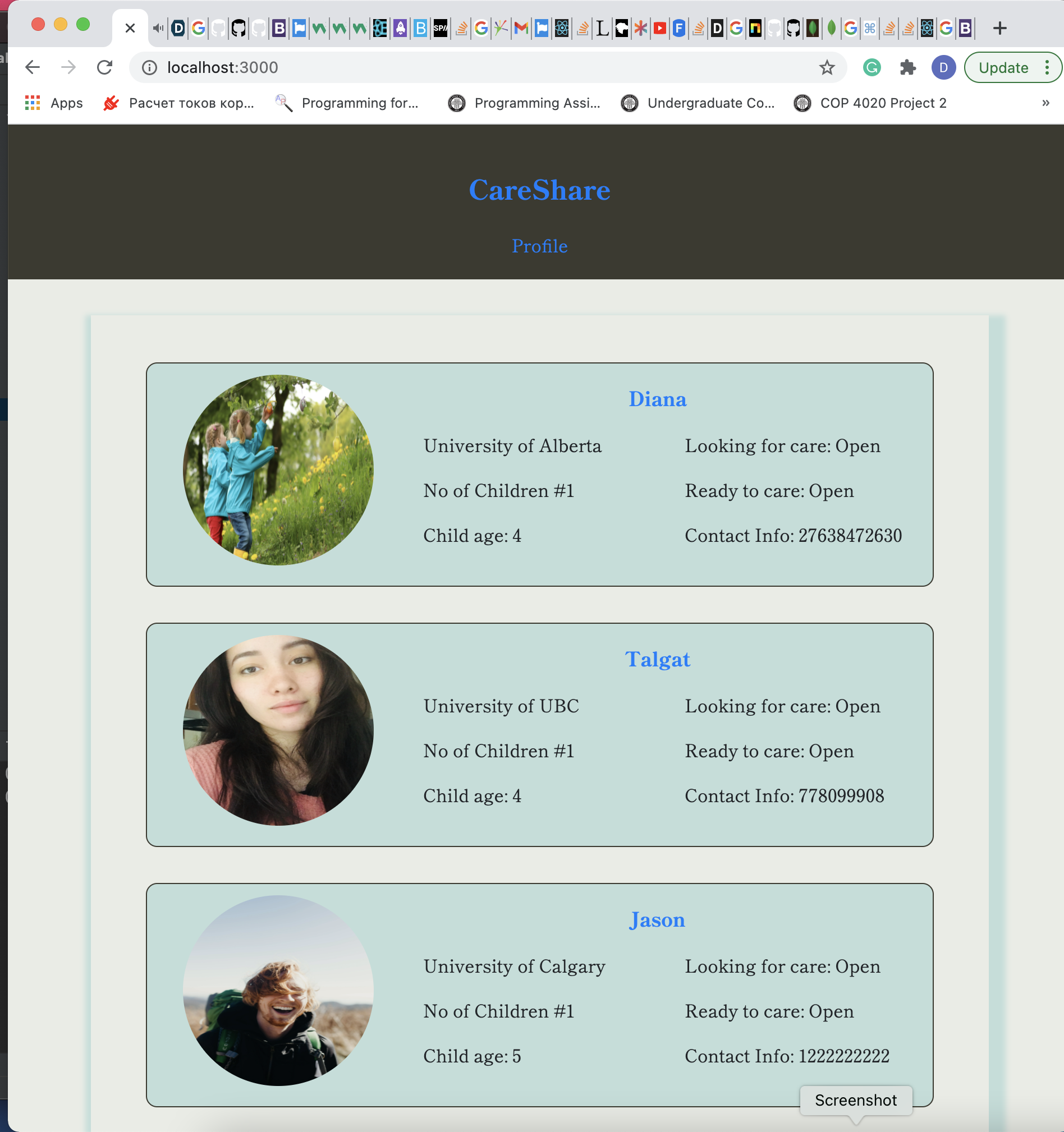
Task: Open Chrome's three-dot menu
Action: click(1048, 67)
